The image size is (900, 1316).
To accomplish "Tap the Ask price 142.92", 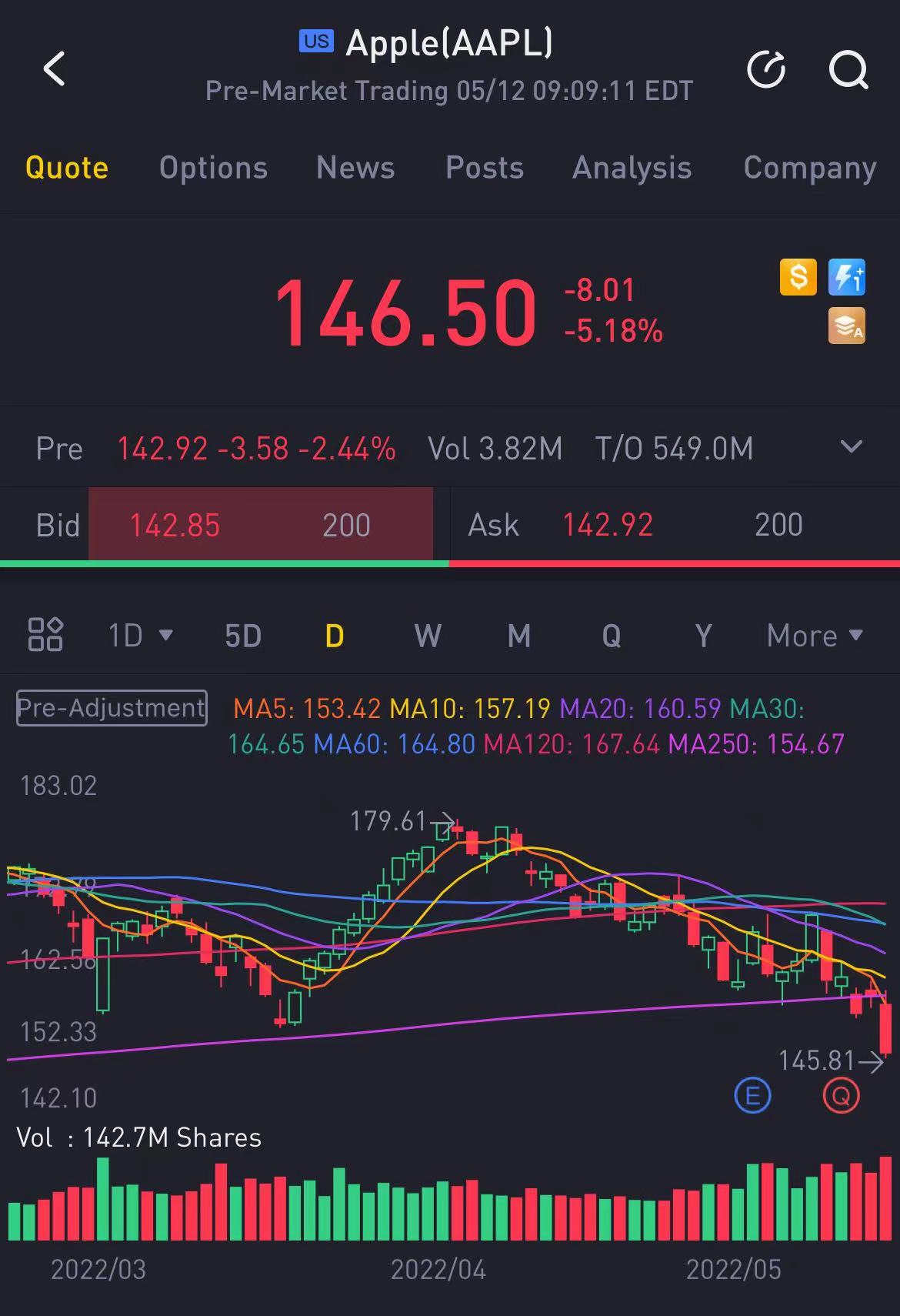I will tap(608, 525).
